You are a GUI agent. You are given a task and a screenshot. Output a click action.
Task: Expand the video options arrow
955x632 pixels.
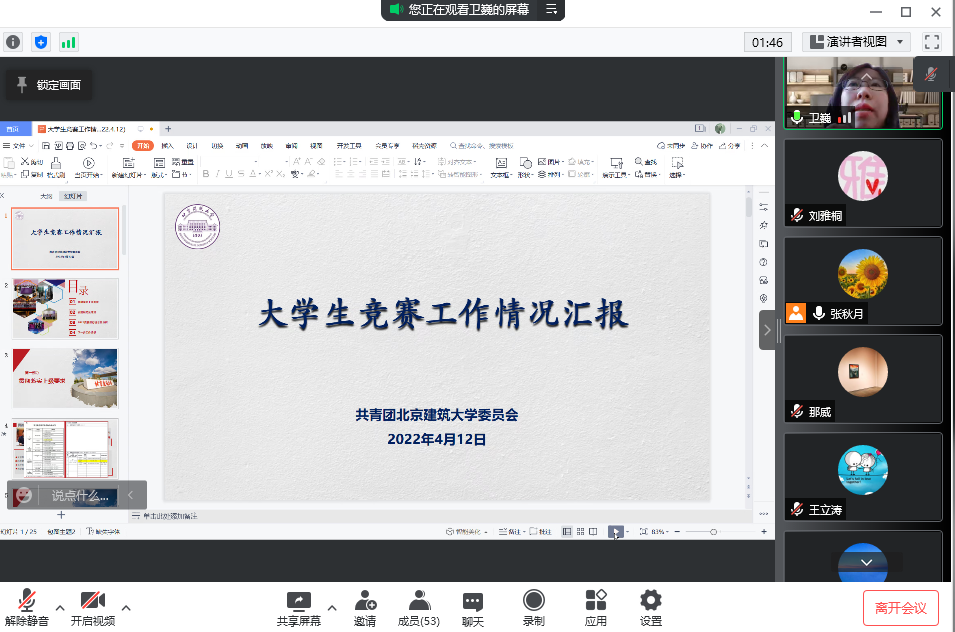[x=126, y=607]
